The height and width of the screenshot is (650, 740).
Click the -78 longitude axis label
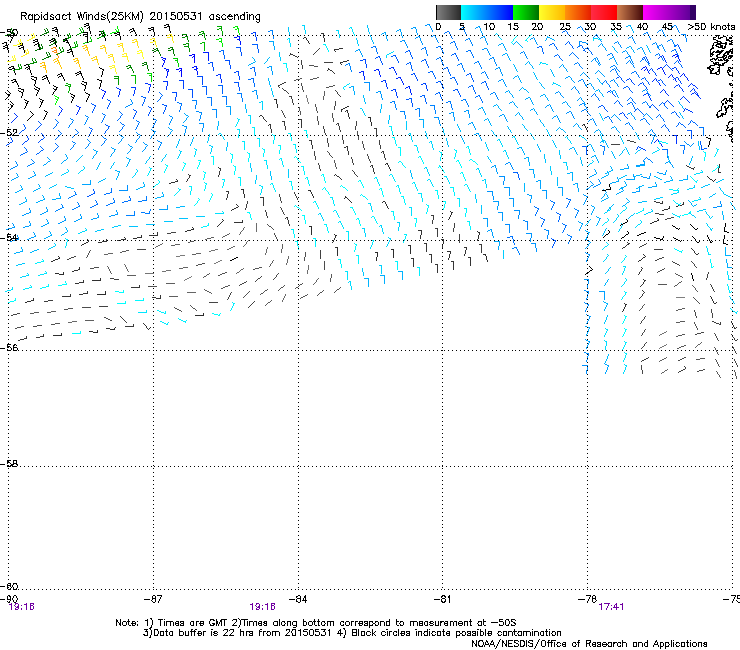pyautogui.click(x=587, y=599)
